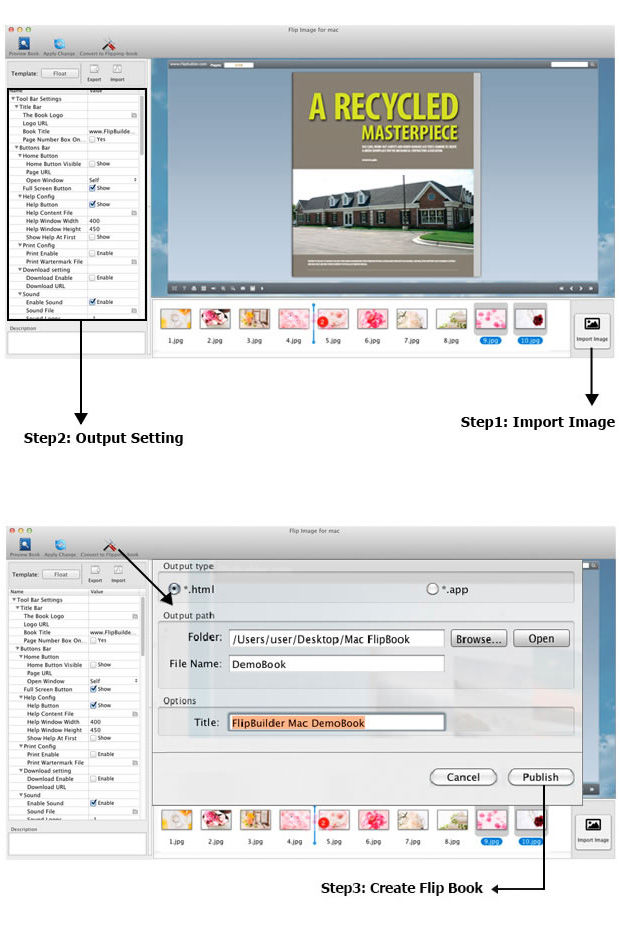Click folder icon on Help Content File row, book-preview window
The image size is (620, 935).
tap(134, 213)
